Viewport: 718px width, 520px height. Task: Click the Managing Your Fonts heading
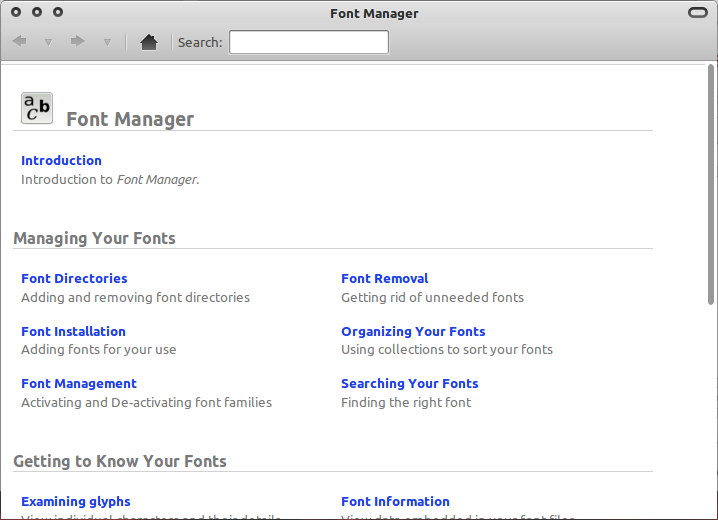click(94, 238)
